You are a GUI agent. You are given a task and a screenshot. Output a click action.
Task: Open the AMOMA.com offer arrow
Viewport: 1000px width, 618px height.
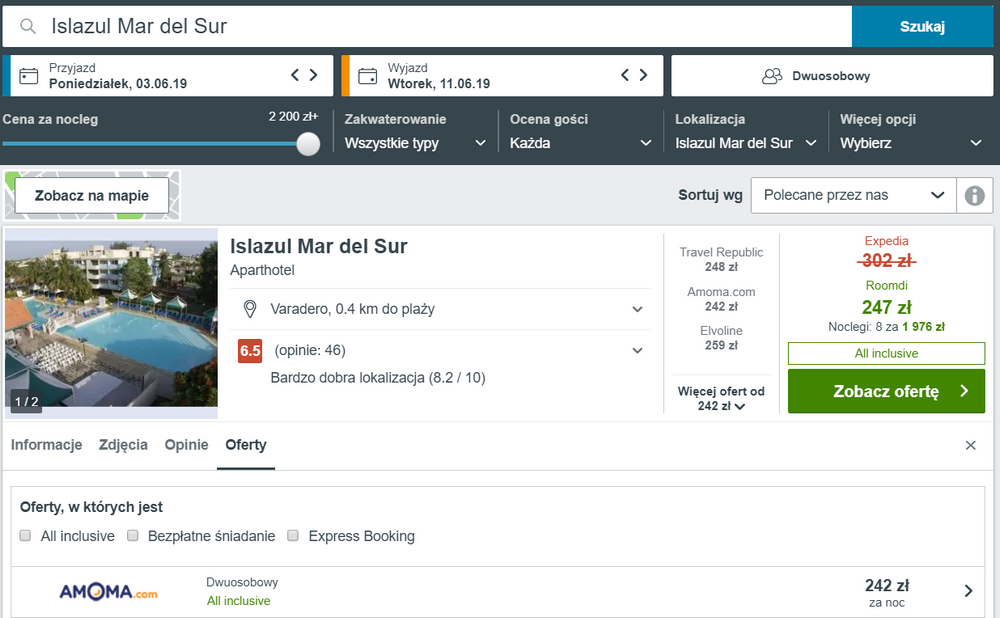pyautogui.click(x=968, y=591)
